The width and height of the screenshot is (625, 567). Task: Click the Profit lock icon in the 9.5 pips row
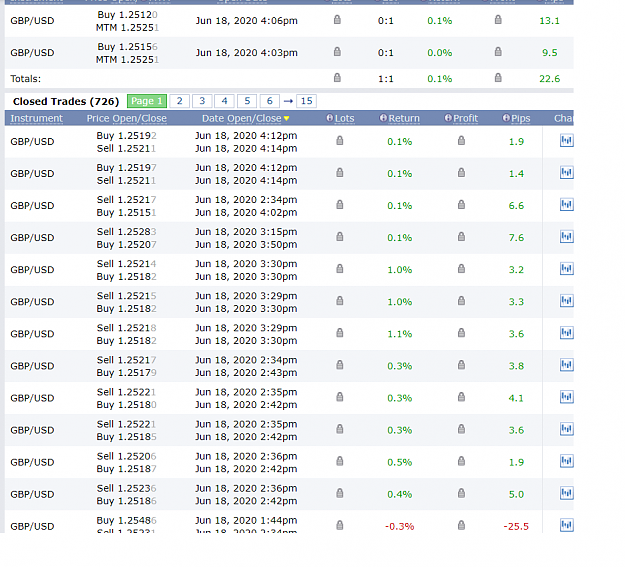(498, 52)
